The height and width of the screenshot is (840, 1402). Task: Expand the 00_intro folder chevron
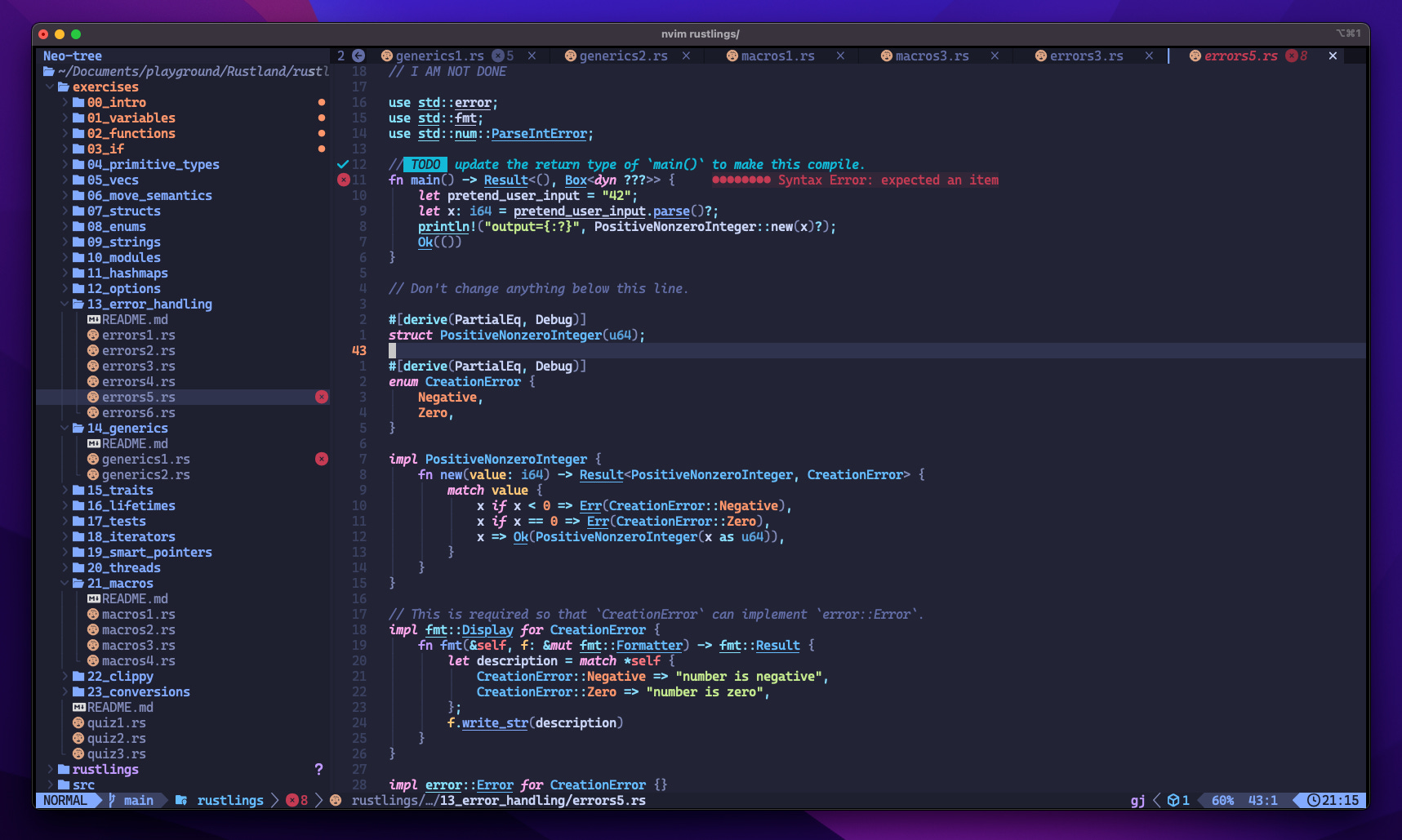pyautogui.click(x=65, y=102)
